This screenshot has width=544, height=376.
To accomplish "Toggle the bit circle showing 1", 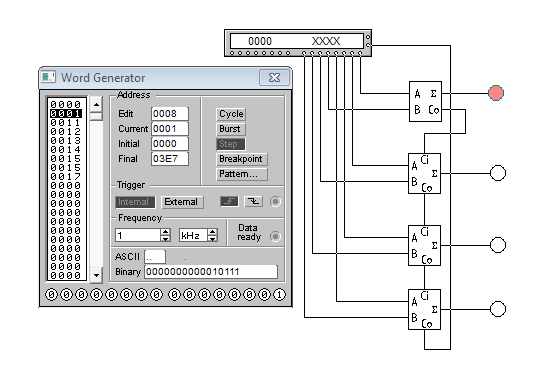I will pos(279,295).
